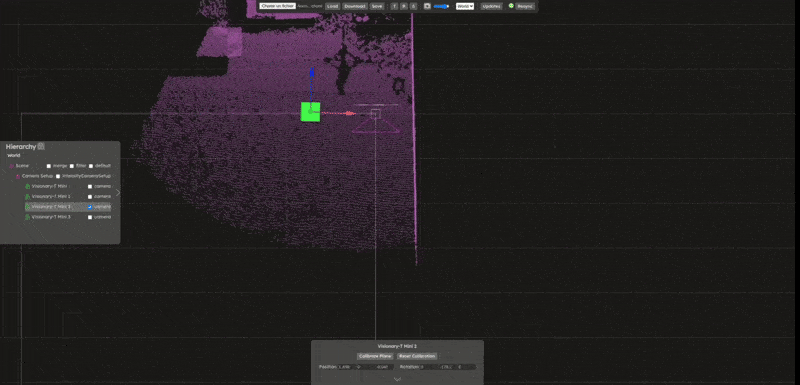Toggle the IntensityCameraSetup checkbox
Viewport: 800px width, 385px height.
point(58,176)
